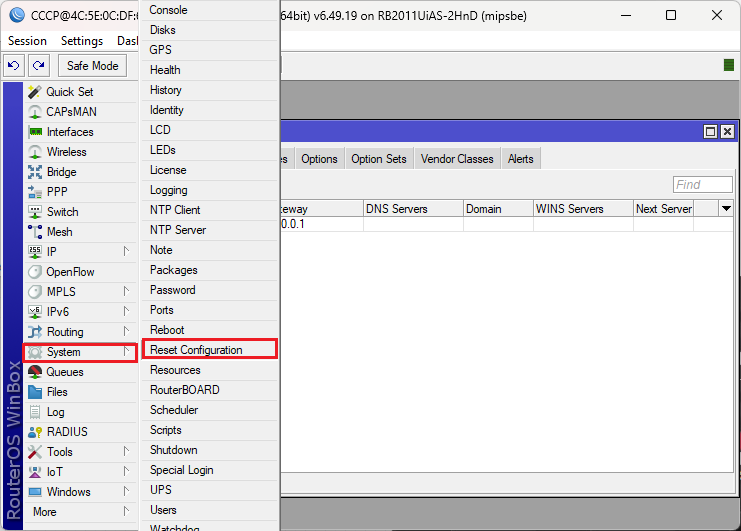
Task: Open Console in System submenu
Action: [209, 10]
